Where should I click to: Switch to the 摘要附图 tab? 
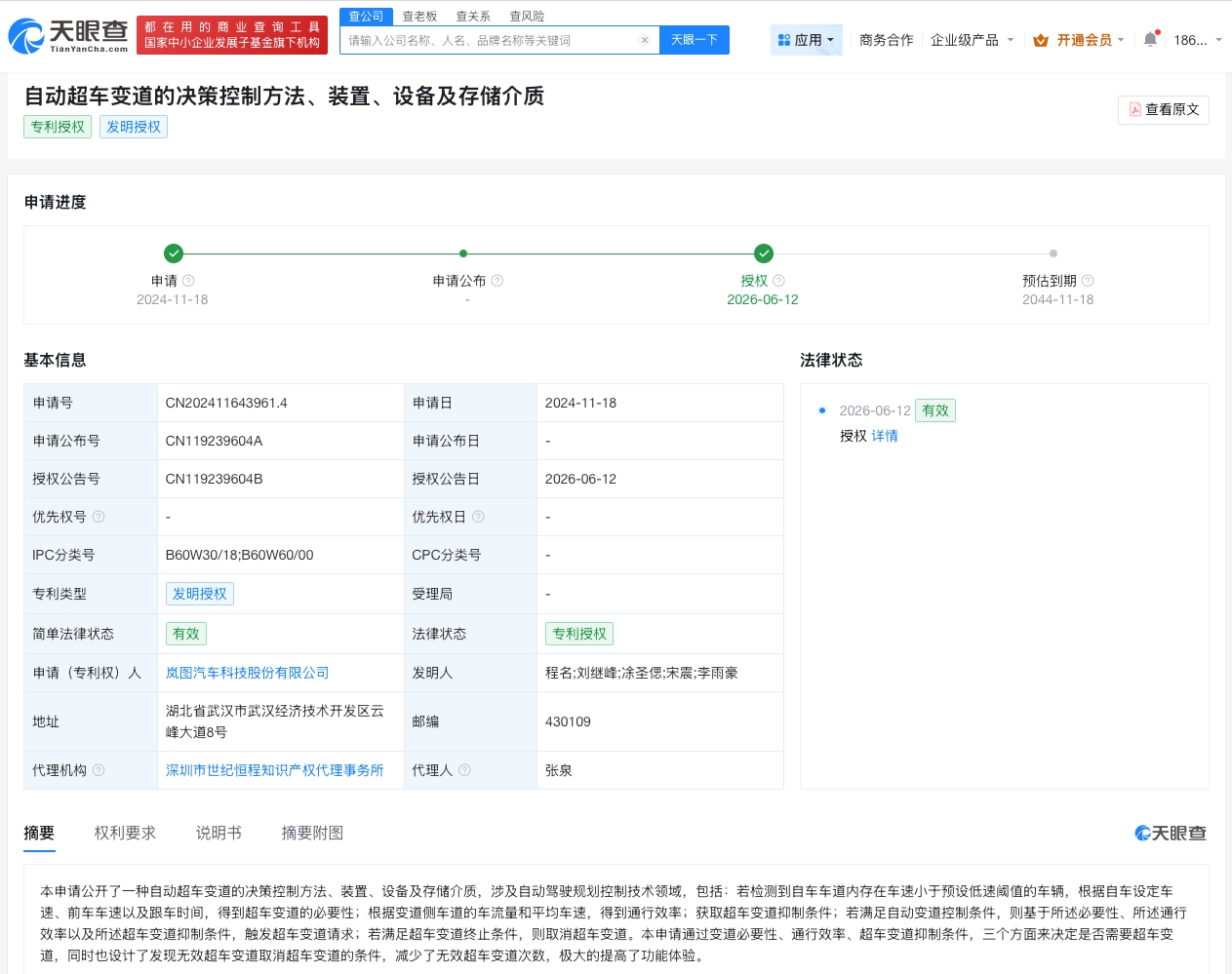tap(312, 833)
